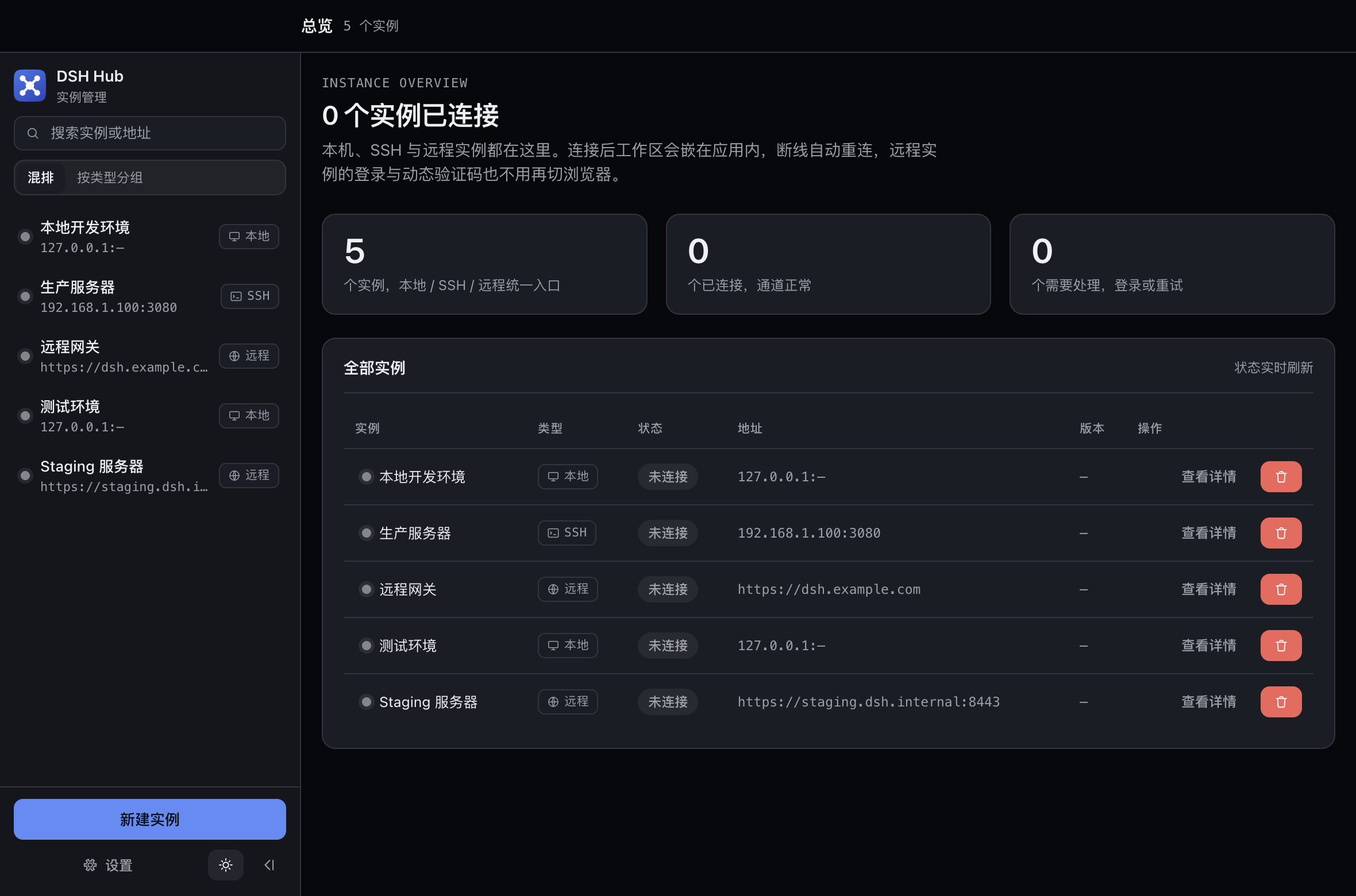Open 查看详情 for Staging 服务器

pyautogui.click(x=1209, y=702)
